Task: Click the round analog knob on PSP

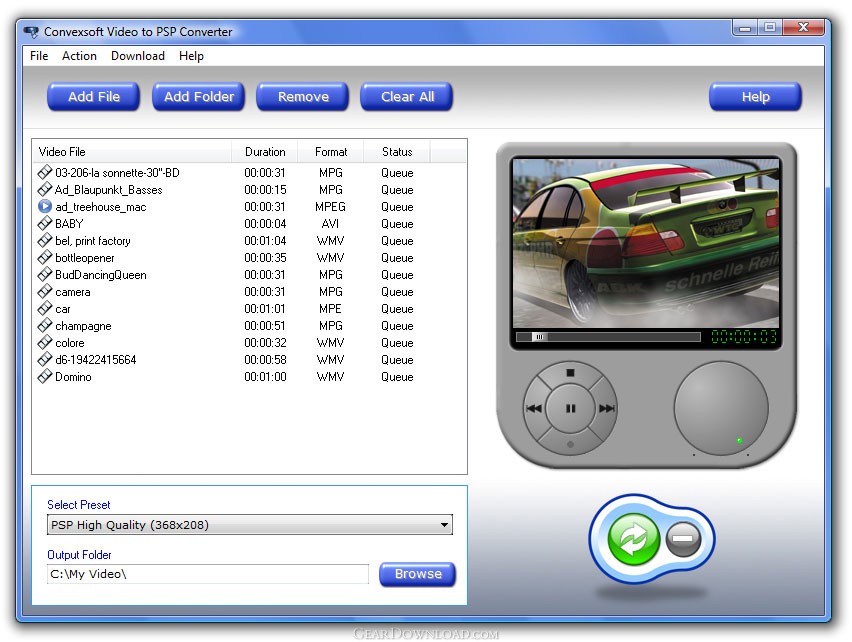Action: 721,408
